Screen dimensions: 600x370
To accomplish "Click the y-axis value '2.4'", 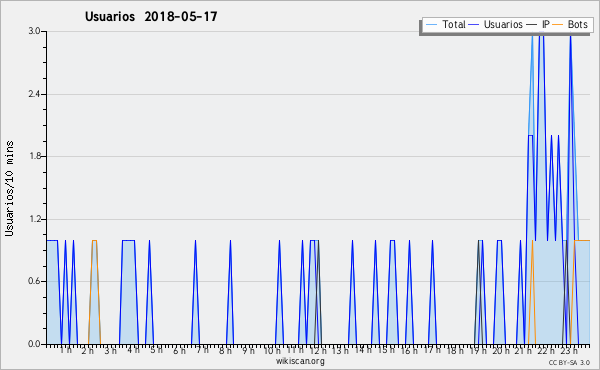I will [34, 94].
